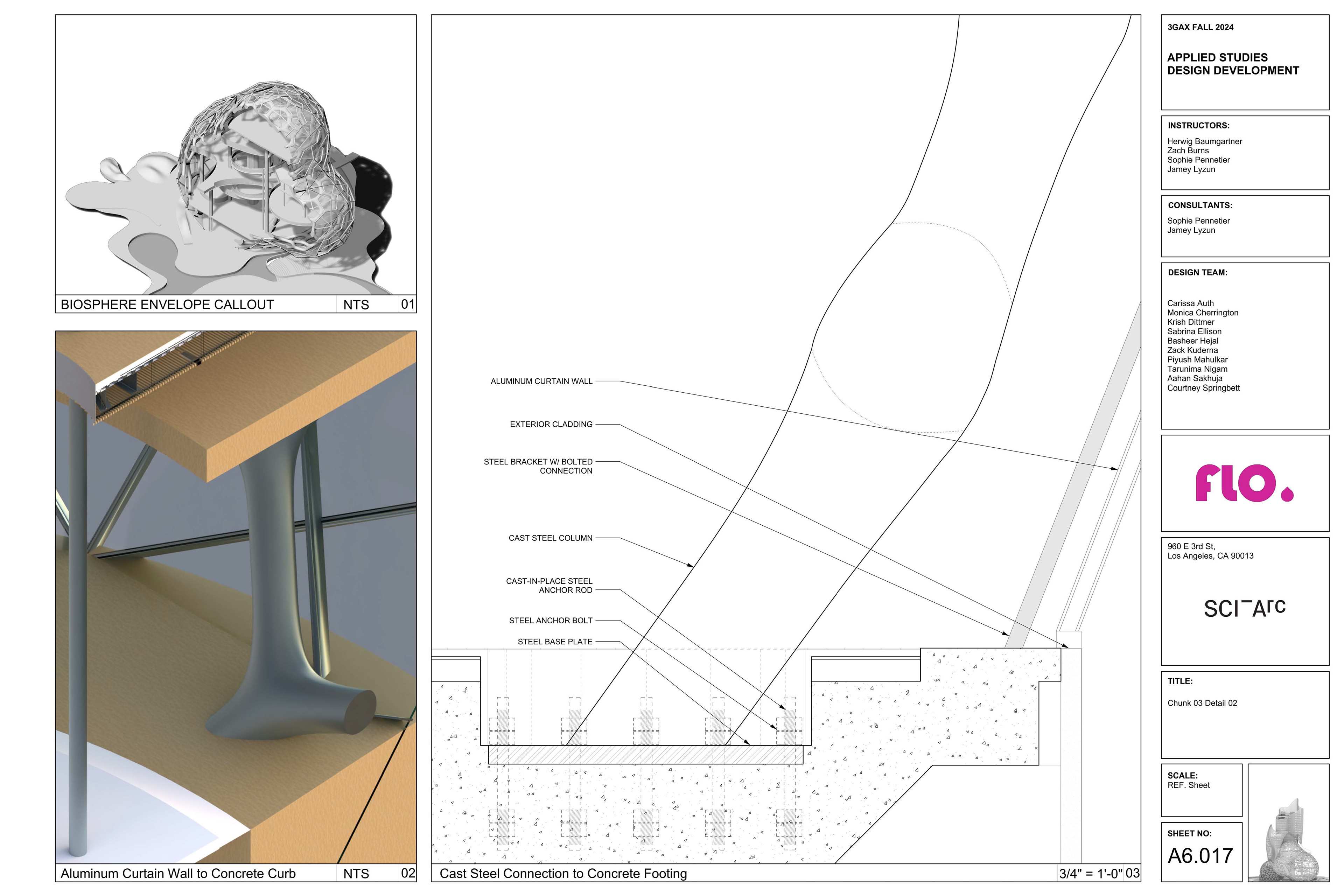1344x896 pixels.
Task: Click the APPLIED STUDIES DESIGN DEVELOPMENT heading
Action: (x=1233, y=64)
